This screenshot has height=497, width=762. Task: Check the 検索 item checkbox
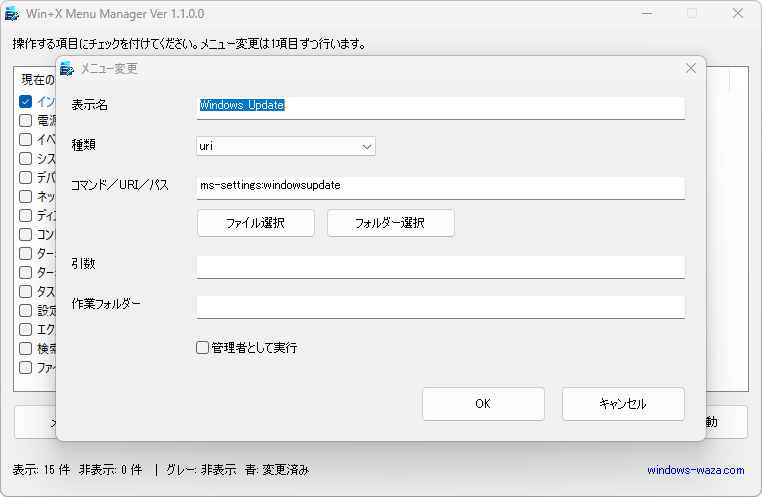25,348
